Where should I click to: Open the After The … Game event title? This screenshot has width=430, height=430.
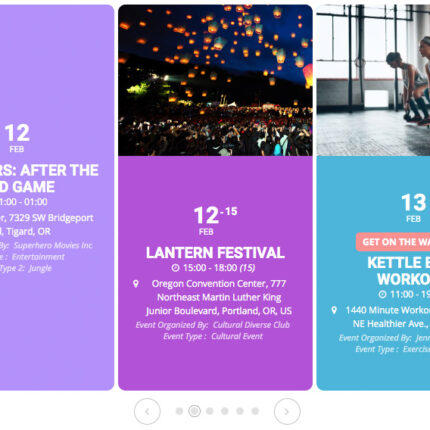[x=49, y=179]
